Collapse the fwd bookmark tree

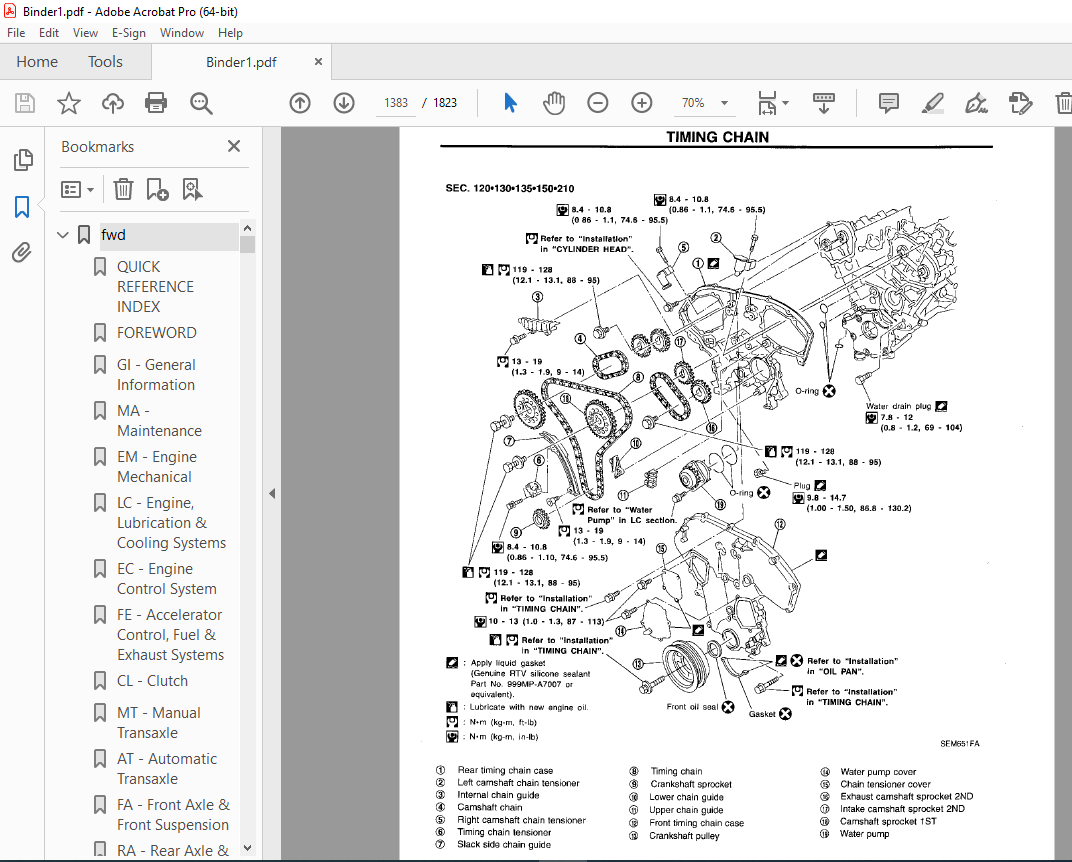tap(63, 235)
